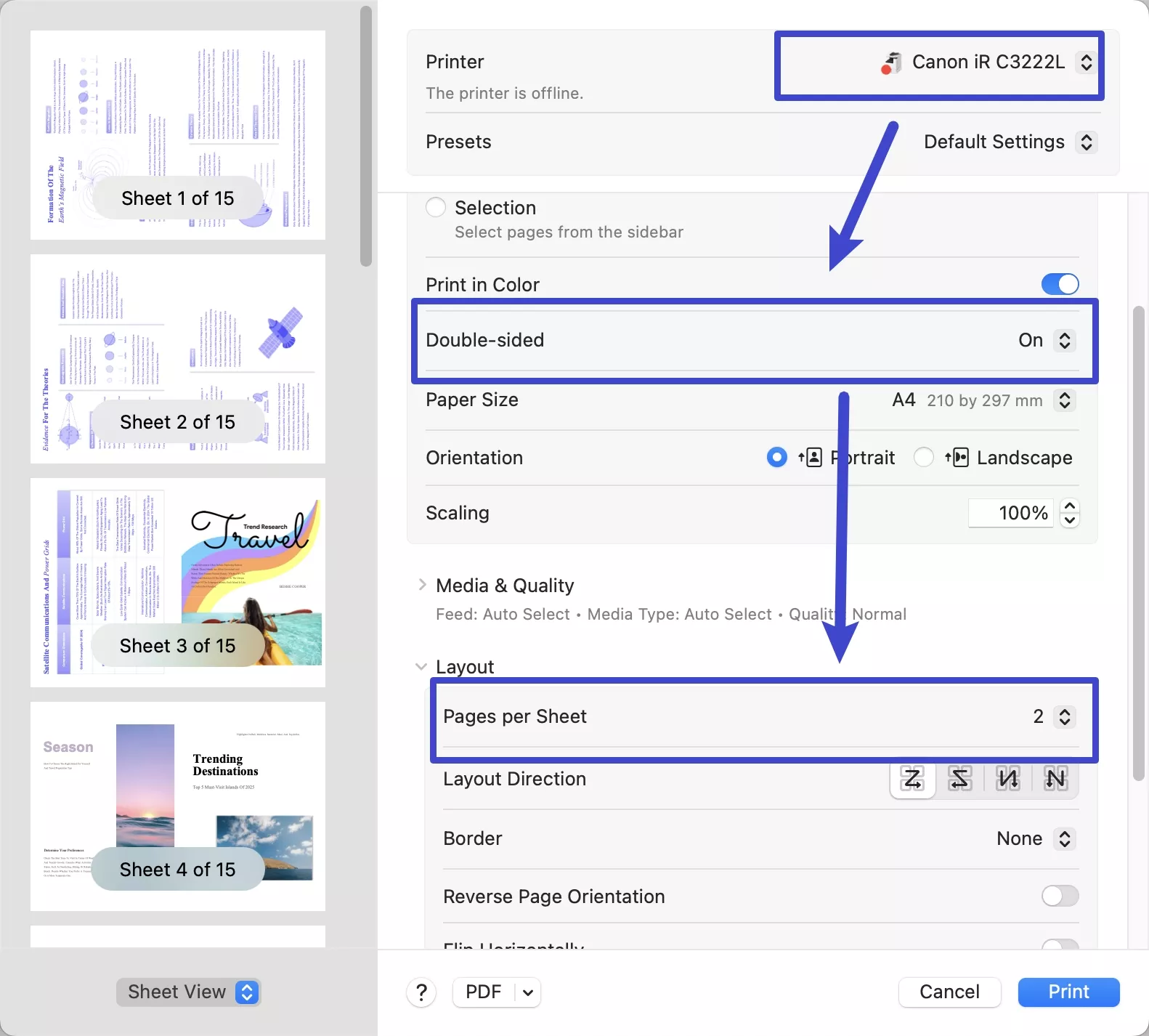This screenshot has width=1149, height=1036.
Task: Expand the Media & Quality section
Action: [423, 585]
